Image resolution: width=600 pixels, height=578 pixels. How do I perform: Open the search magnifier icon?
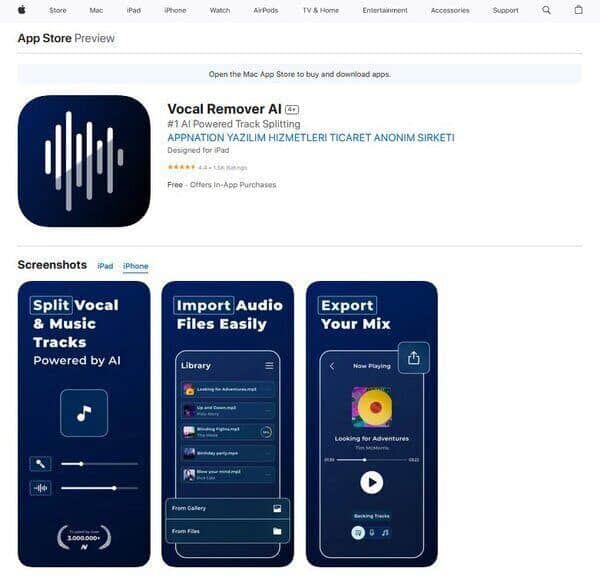pyautogui.click(x=546, y=10)
